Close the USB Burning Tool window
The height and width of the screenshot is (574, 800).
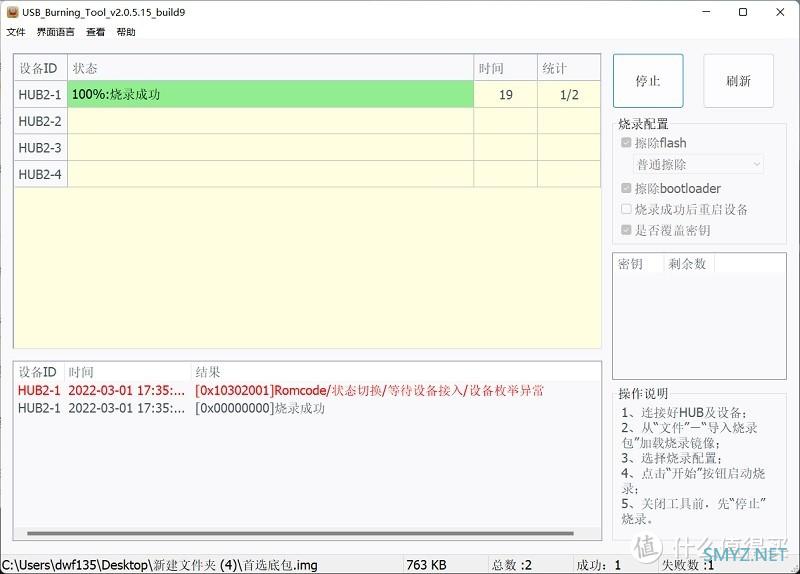(x=780, y=12)
